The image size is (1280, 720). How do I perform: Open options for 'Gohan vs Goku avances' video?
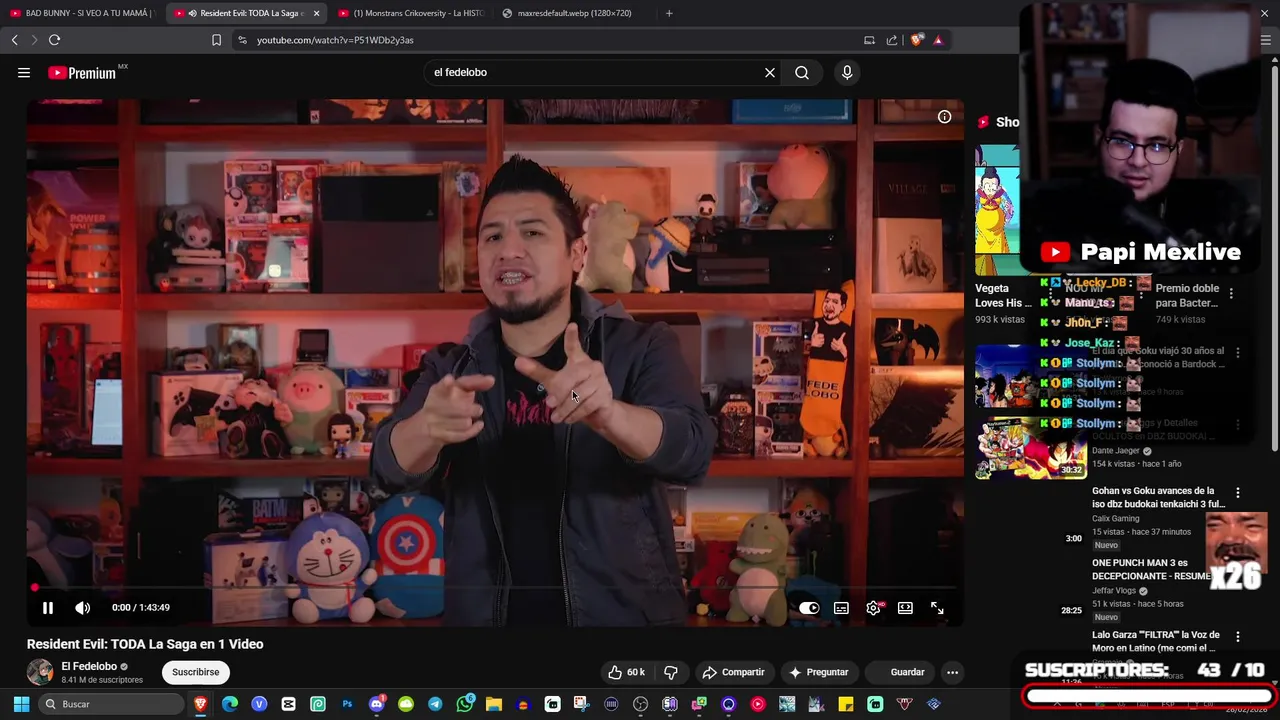click(x=1238, y=493)
